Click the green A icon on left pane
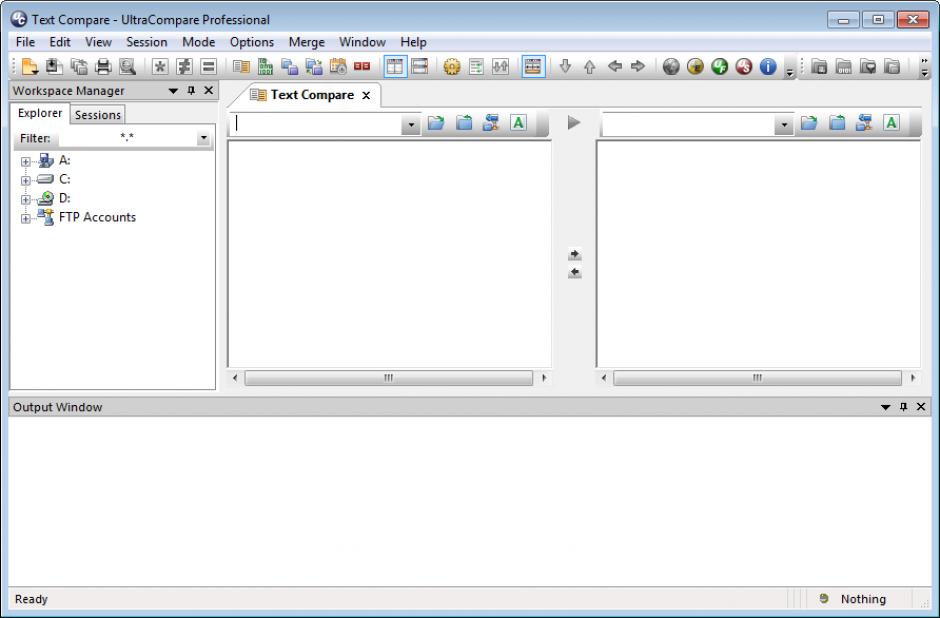Screen dimensions: 940x618 pyautogui.click(x=519, y=123)
